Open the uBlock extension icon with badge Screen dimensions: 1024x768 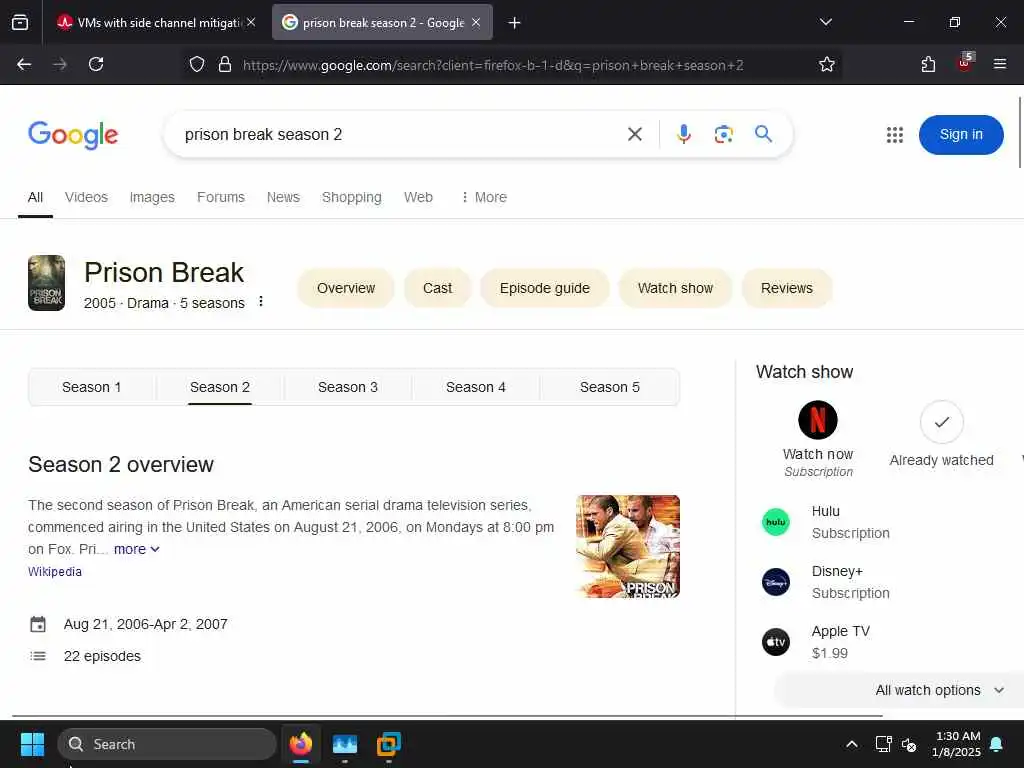(965, 63)
